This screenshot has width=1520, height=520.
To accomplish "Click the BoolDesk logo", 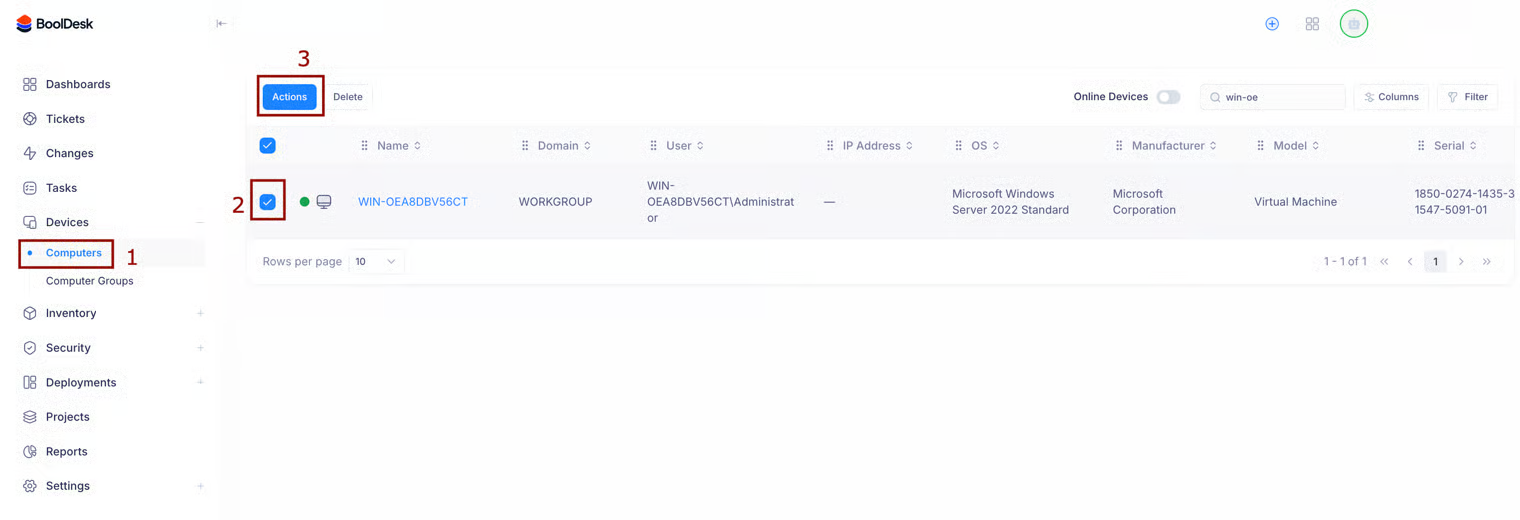I will tap(55, 24).
